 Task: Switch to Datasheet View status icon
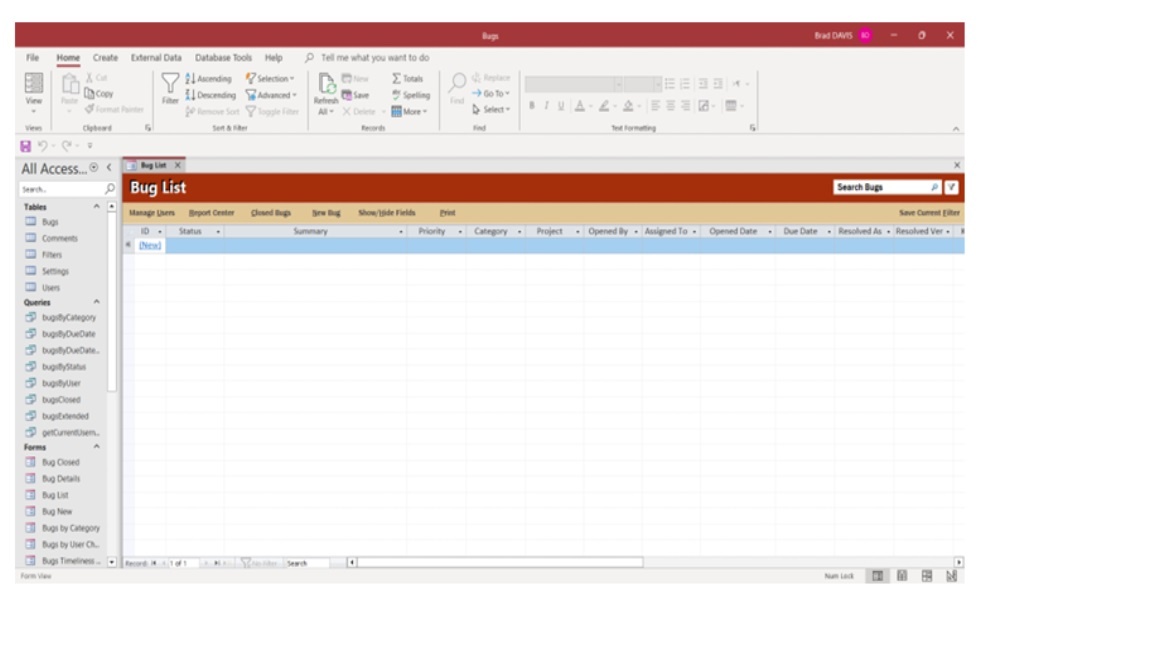click(902, 576)
